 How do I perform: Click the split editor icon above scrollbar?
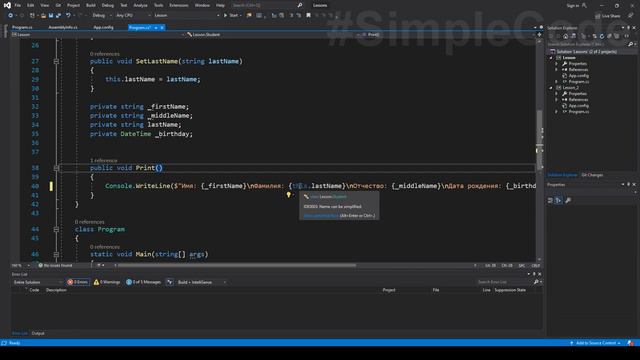click(539, 35)
